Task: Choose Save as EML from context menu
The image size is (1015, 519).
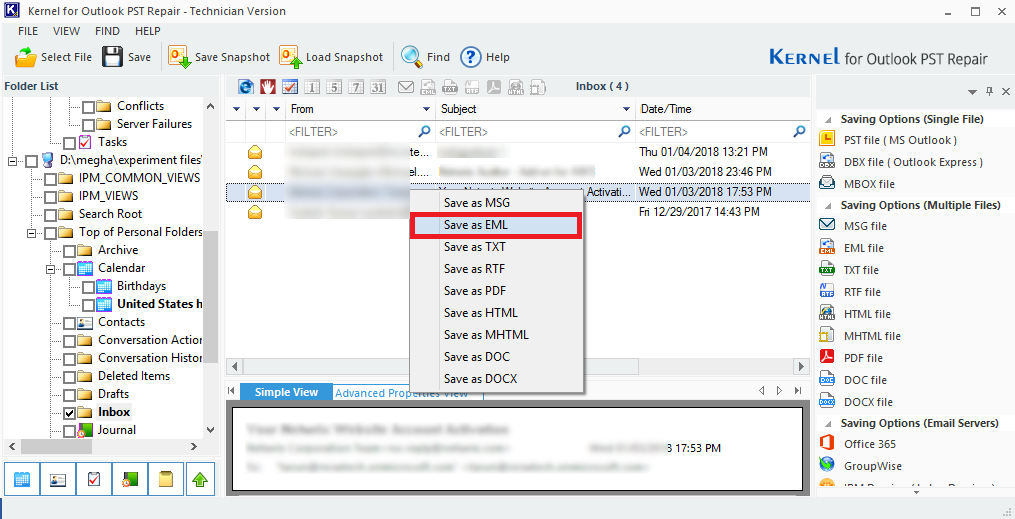Action: point(496,225)
